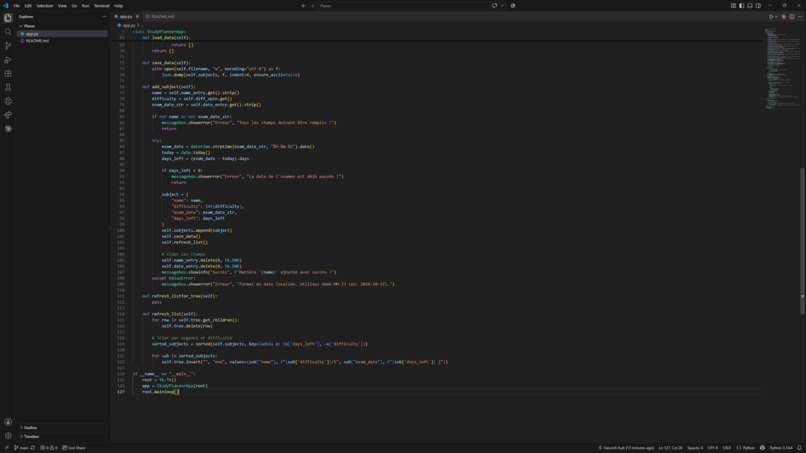
Task: Click the synchronize changes icon in status bar
Action: pyautogui.click(x=33, y=448)
